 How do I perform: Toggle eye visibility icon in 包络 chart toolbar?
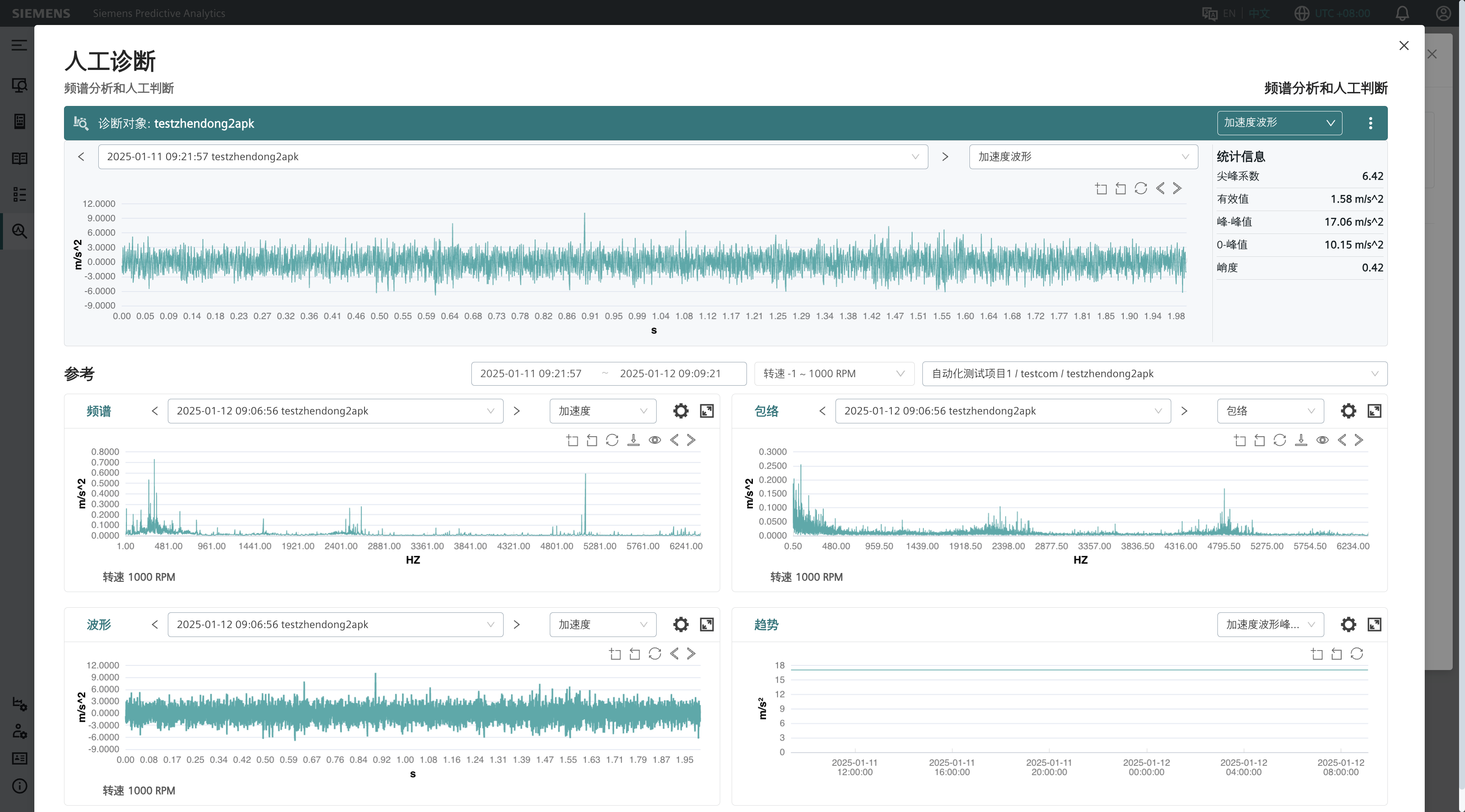(1322, 440)
